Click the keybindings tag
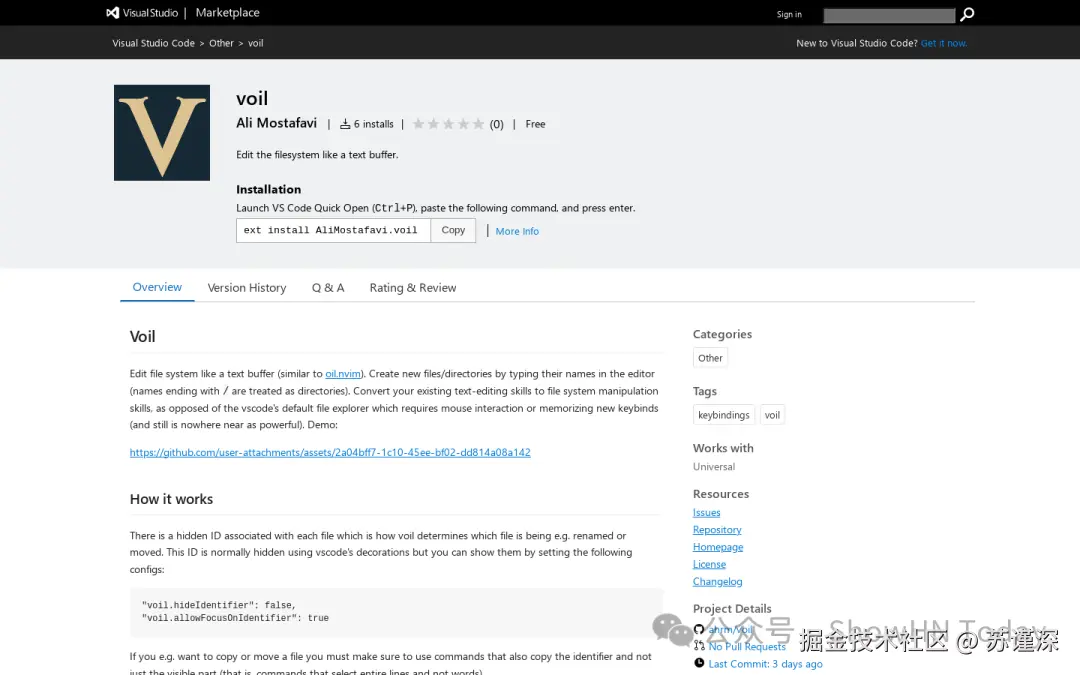Screen dimensions: 1080x675 point(723,415)
